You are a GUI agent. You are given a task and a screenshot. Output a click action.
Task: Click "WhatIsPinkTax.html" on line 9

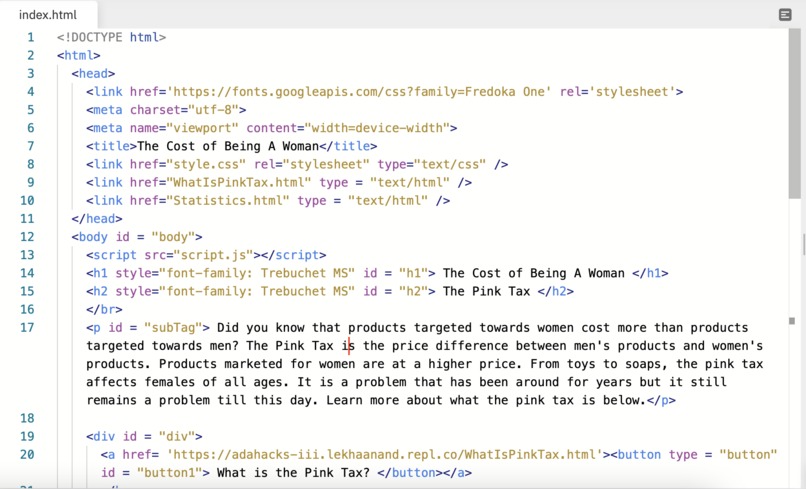(x=239, y=183)
